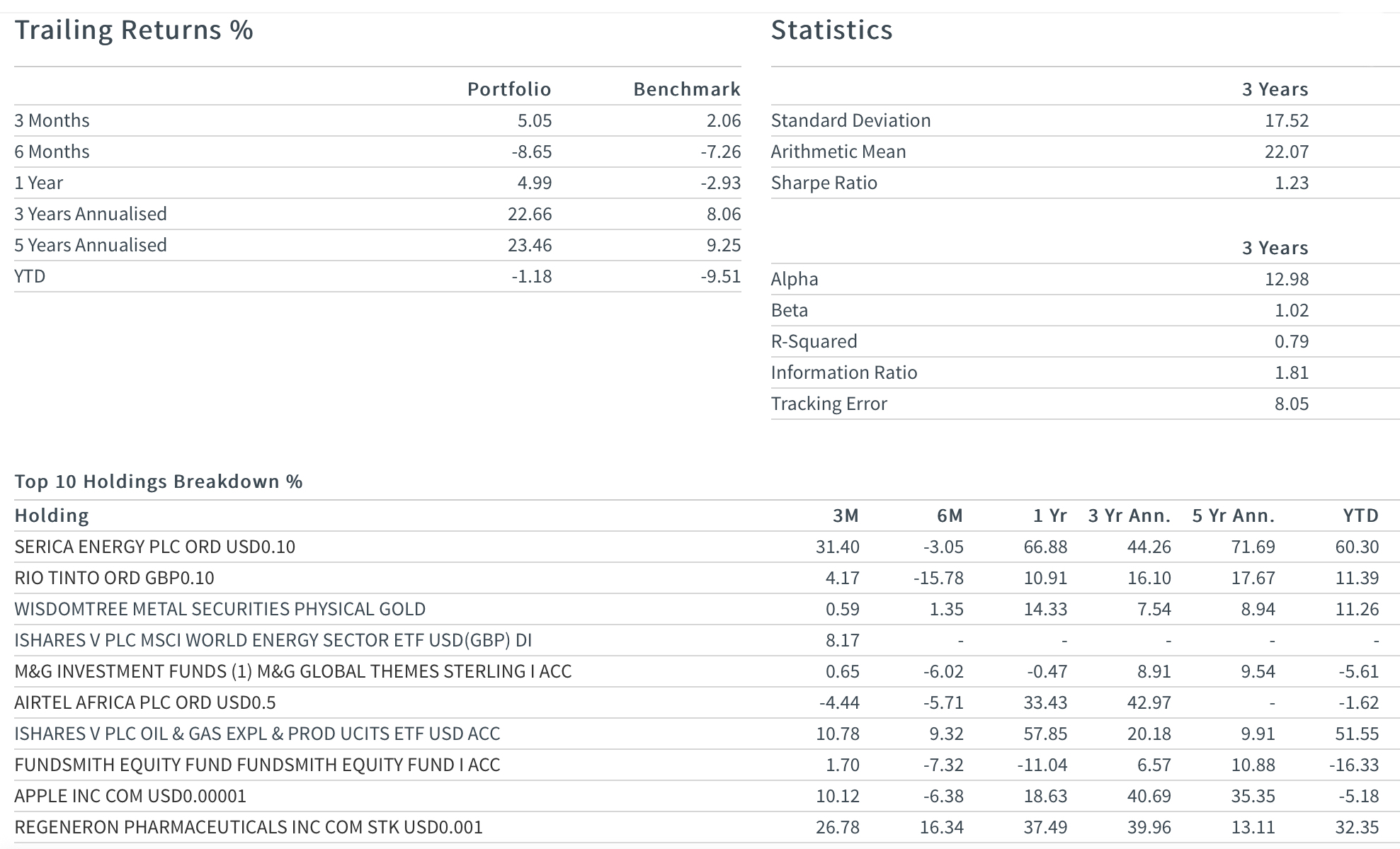
Task: Click portfolio YTD value -1.18
Action: pos(531,276)
